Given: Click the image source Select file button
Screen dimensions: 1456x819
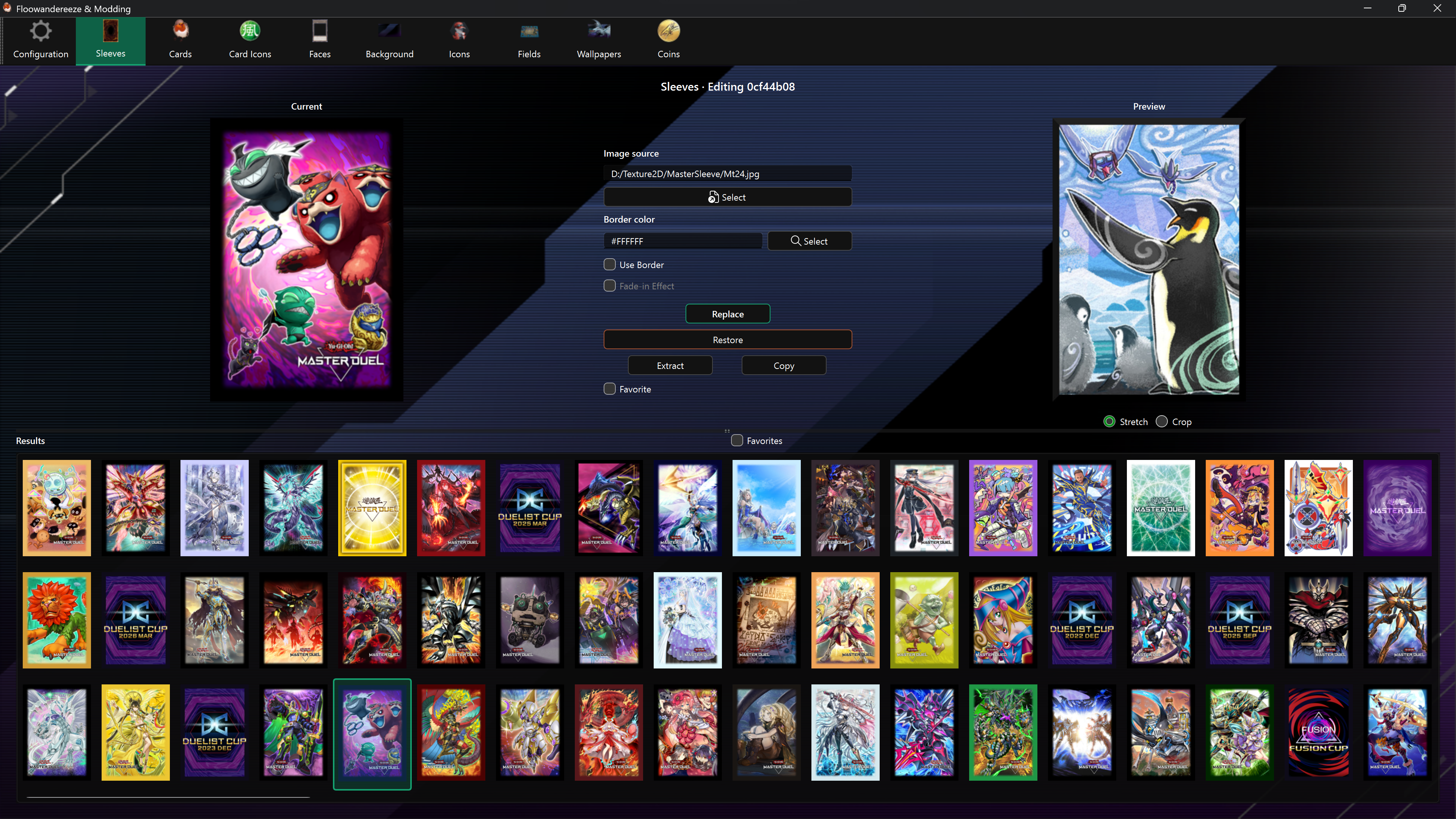Looking at the screenshot, I should click(728, 197).
